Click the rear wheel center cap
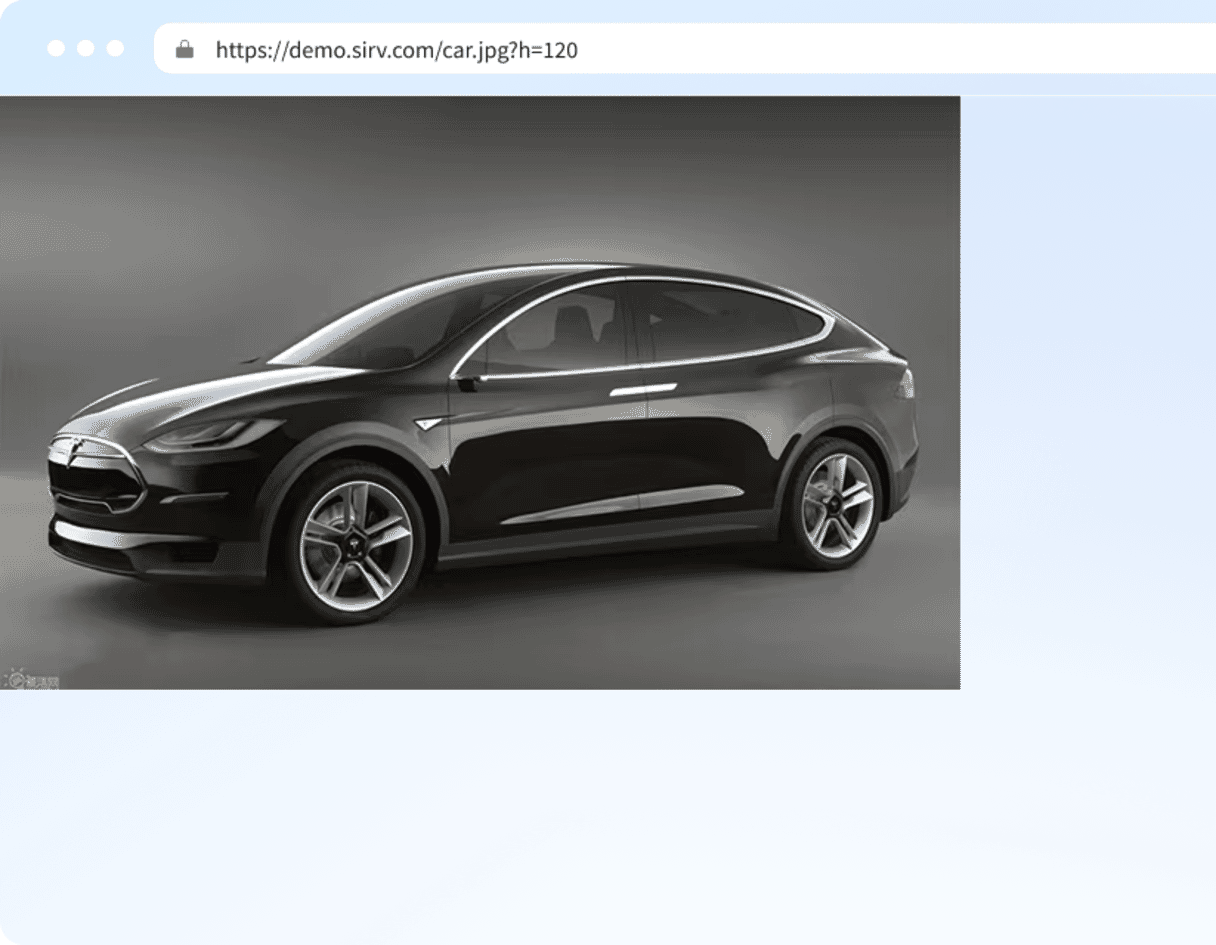Image resolution: width=1216 pixels, height=945 pixels. coord(837,505)
